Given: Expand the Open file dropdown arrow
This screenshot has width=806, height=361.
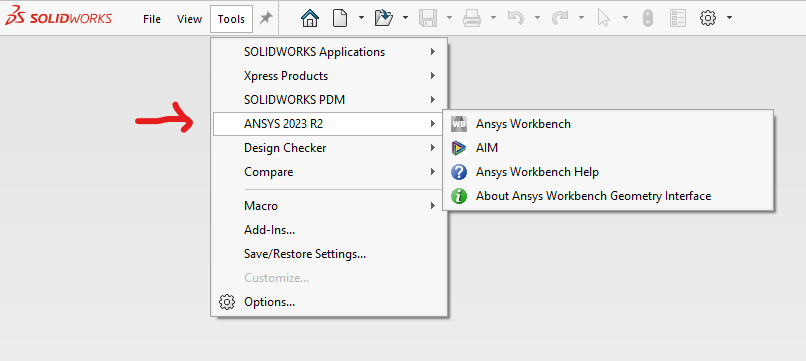Looking at the screenshot, I should [x=405, y=17].
